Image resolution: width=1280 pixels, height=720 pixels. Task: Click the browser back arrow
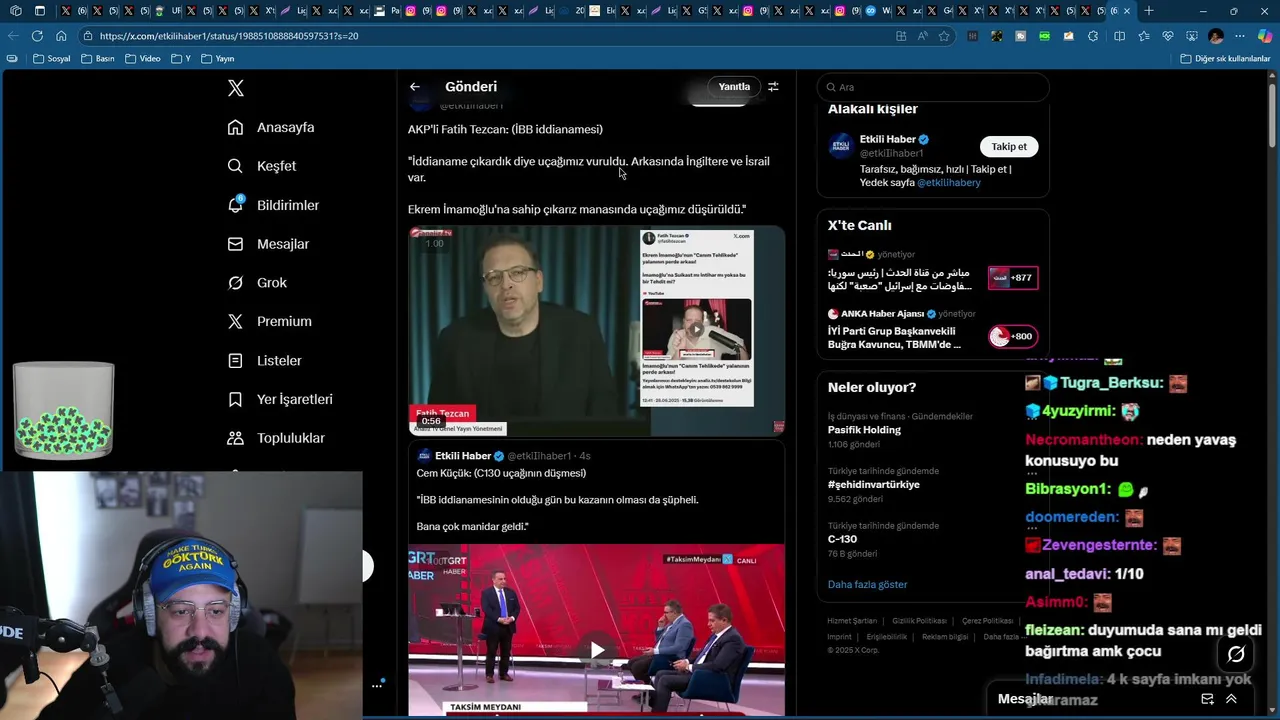coord(13,36)
